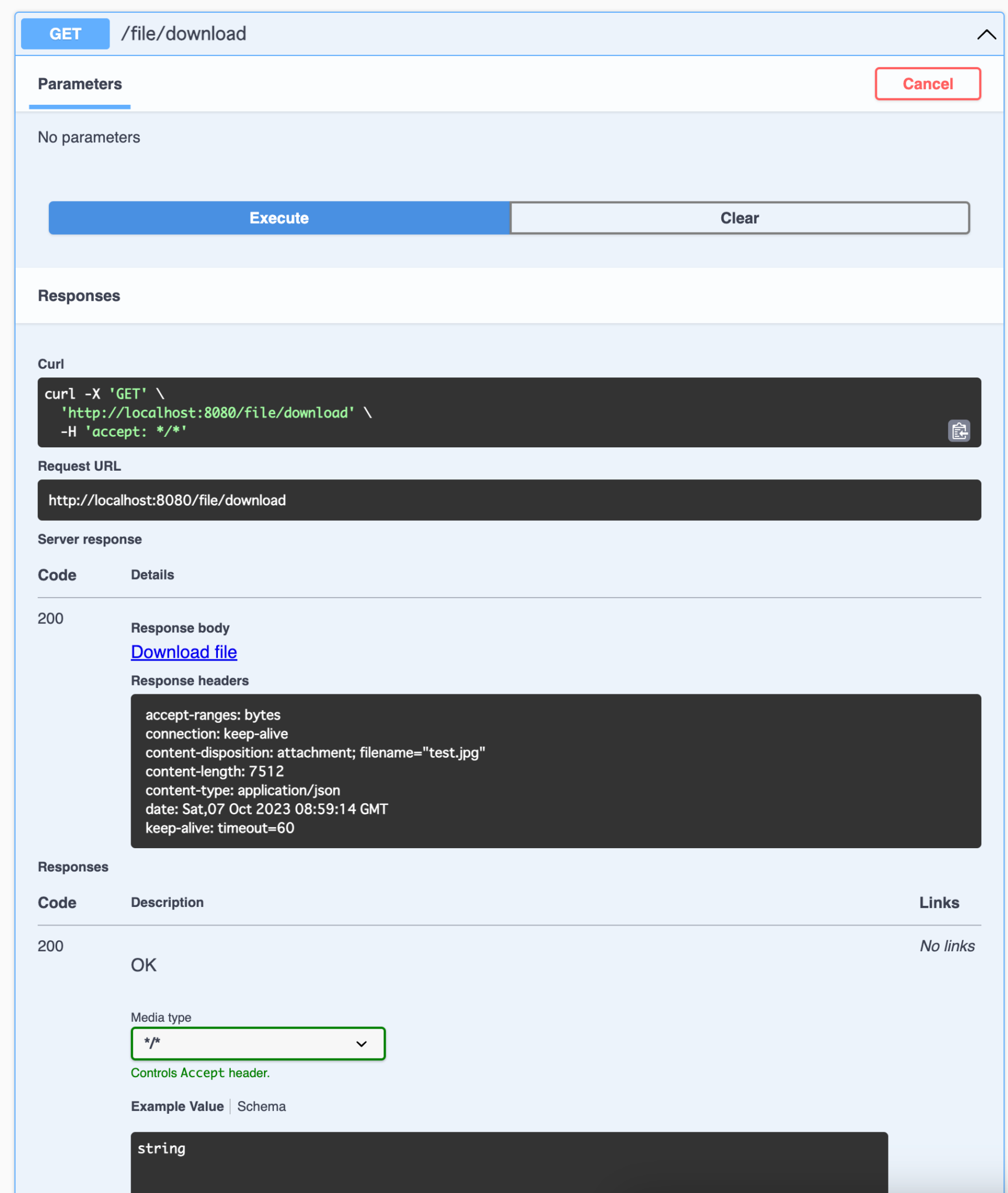Screen dimensions: 1008x1193
Task: Click the GET method badge
Action: coord(65,33)
